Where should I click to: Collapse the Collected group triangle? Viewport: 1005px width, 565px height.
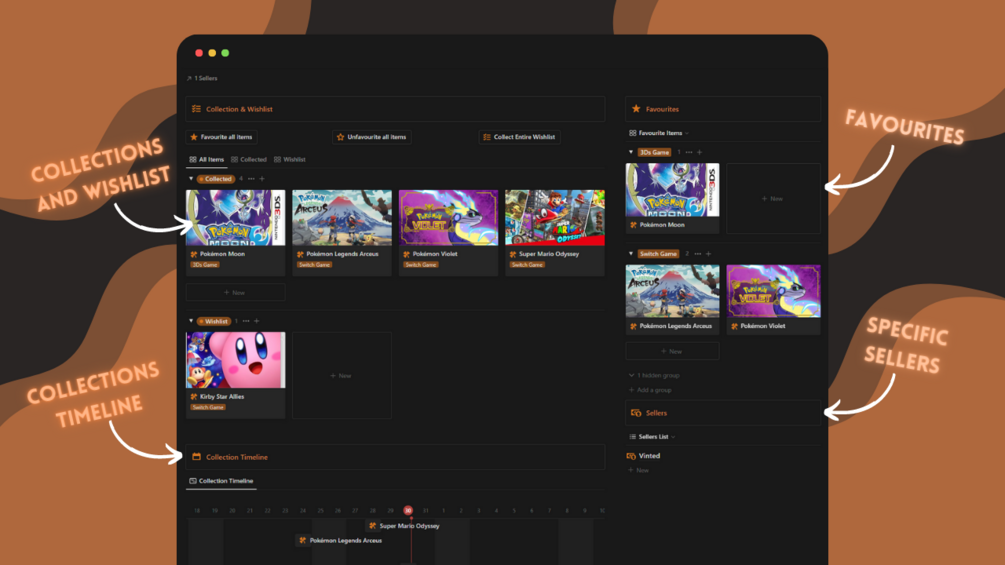191,179
